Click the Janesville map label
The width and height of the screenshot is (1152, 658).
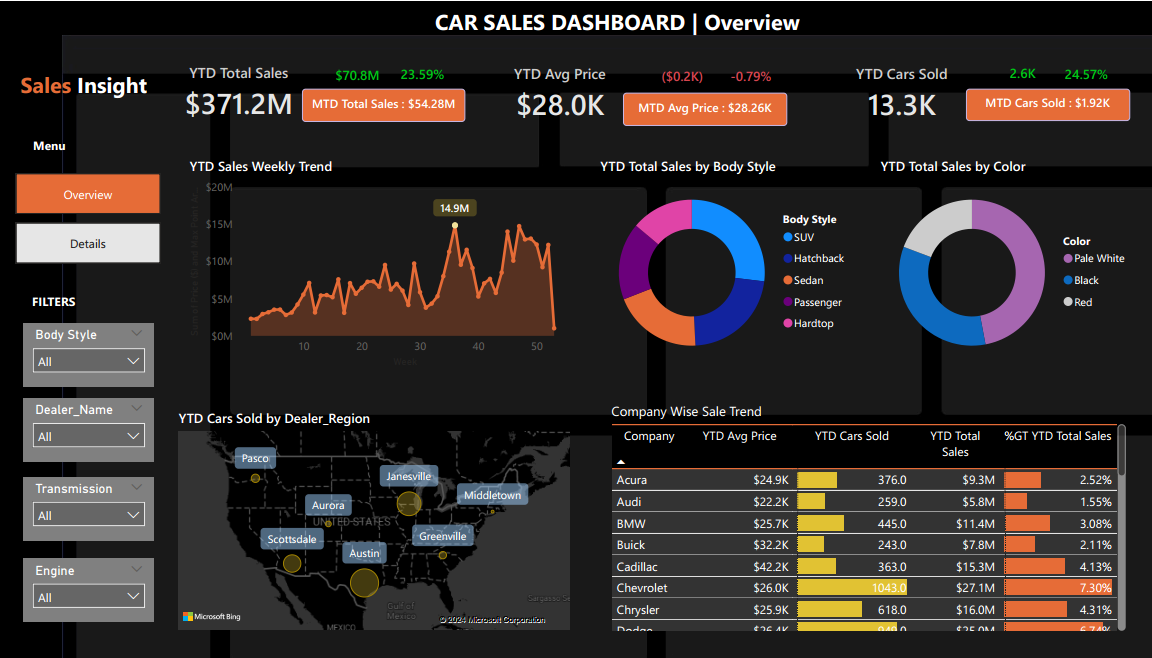coord(408,476)
